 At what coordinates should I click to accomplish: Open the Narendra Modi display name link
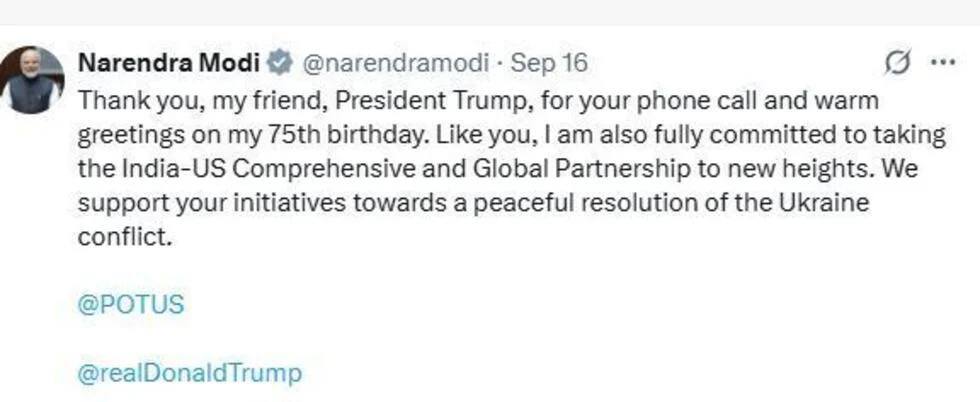[169, 63]
